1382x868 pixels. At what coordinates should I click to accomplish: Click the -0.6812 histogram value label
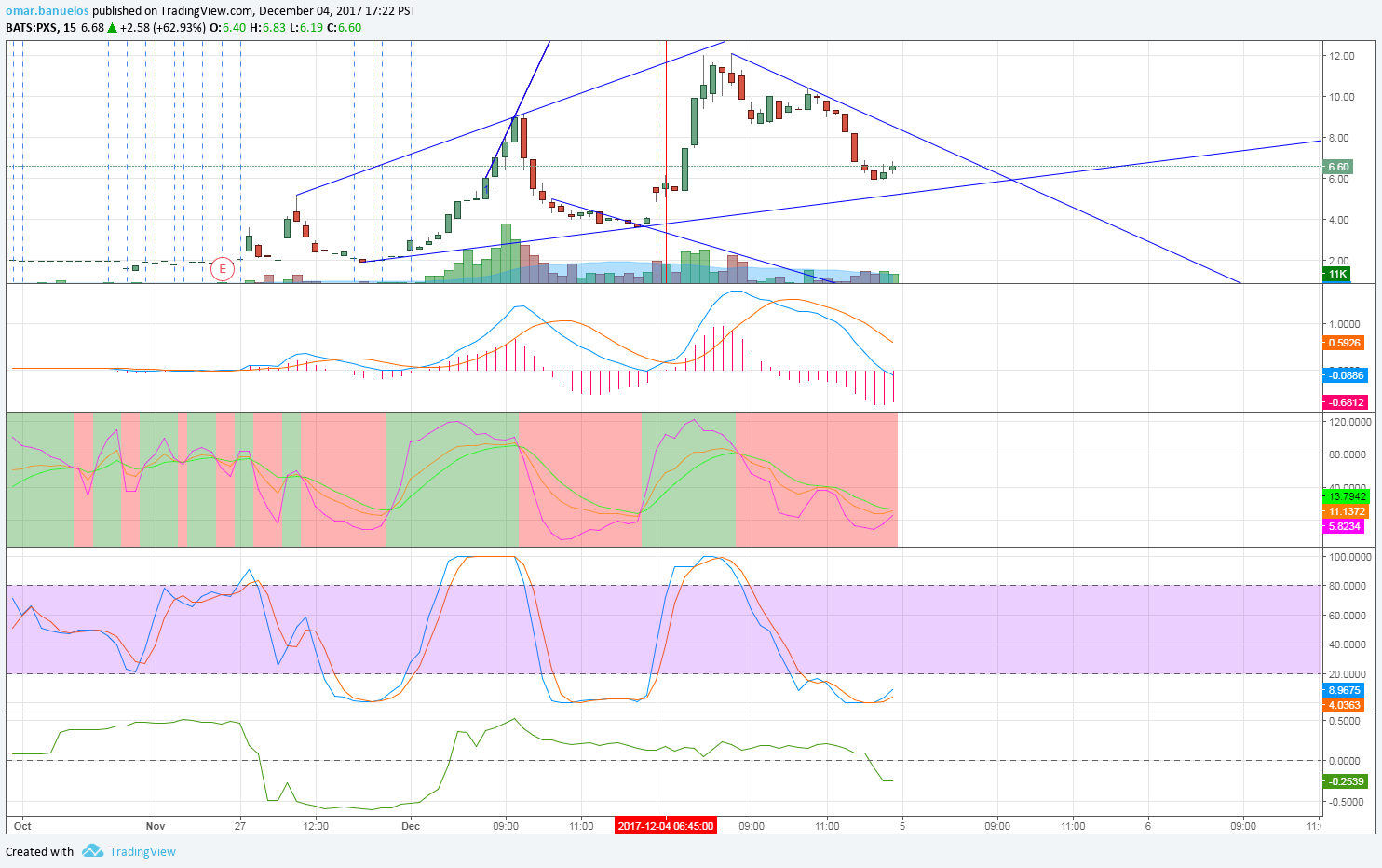[1346, 402]
